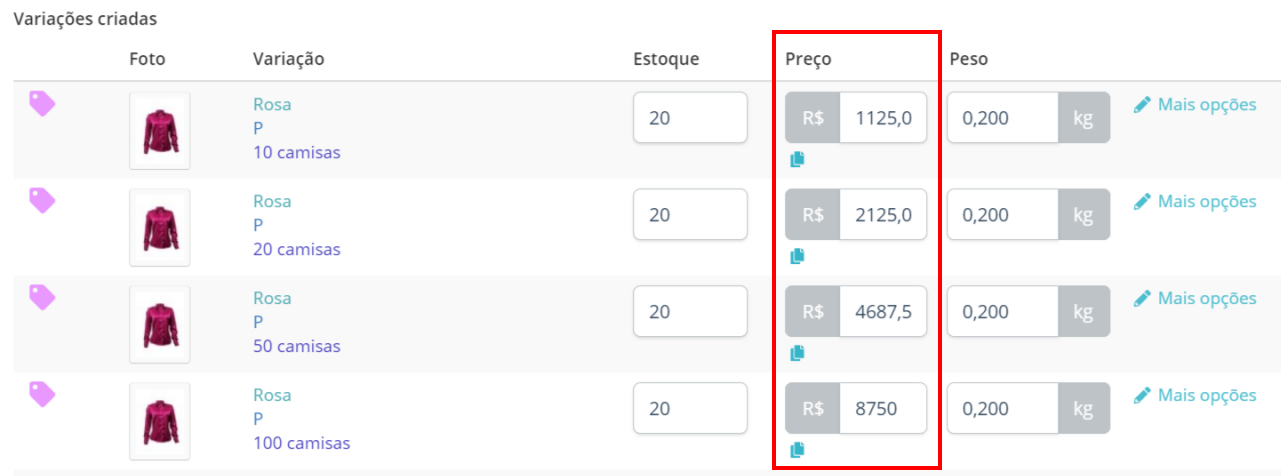The width and height of the screenshot is (1281, 476).
Task: Edit the price field showing 2125,0
Action: click(883, 215)
